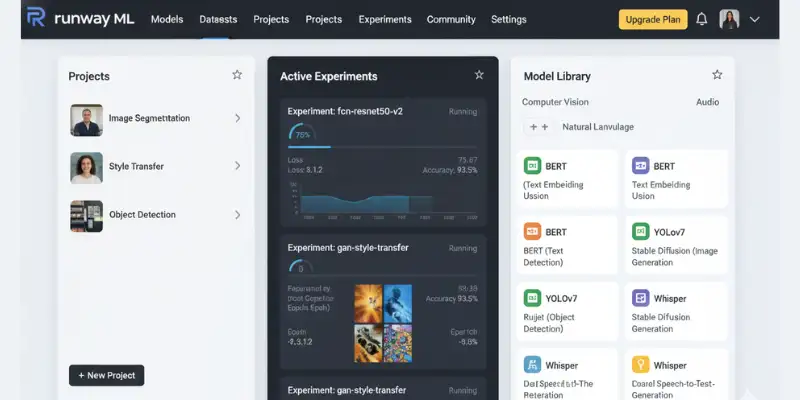Viewport: 800px width, 400px height.
Task: Click the Runway ML logo icon
Action: [x=36, y=17]
